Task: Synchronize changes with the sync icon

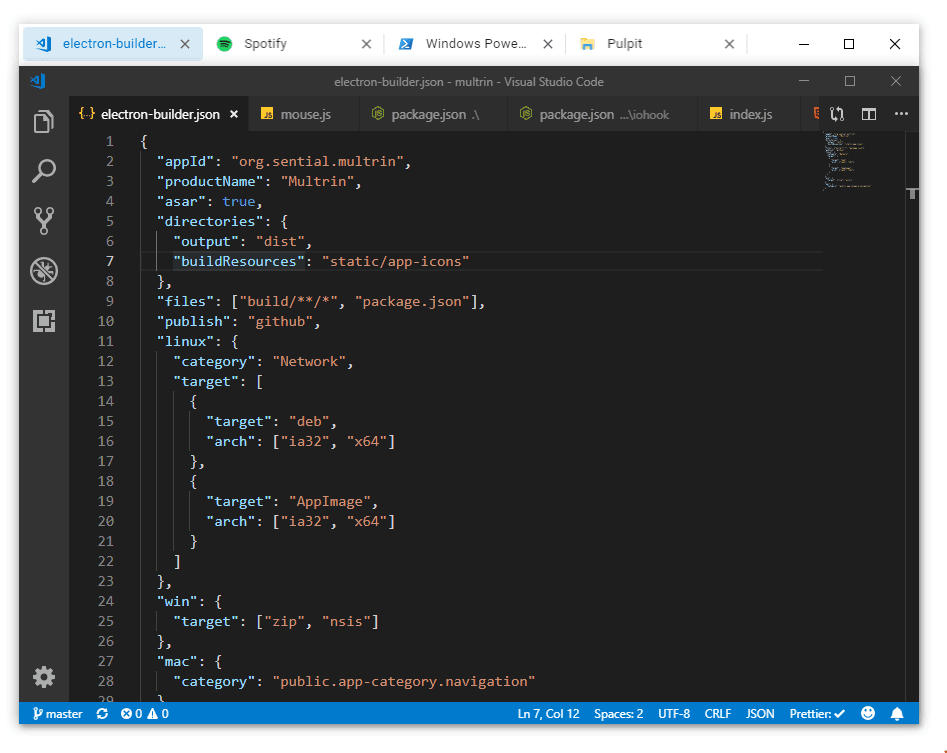Action: (102, 714)
